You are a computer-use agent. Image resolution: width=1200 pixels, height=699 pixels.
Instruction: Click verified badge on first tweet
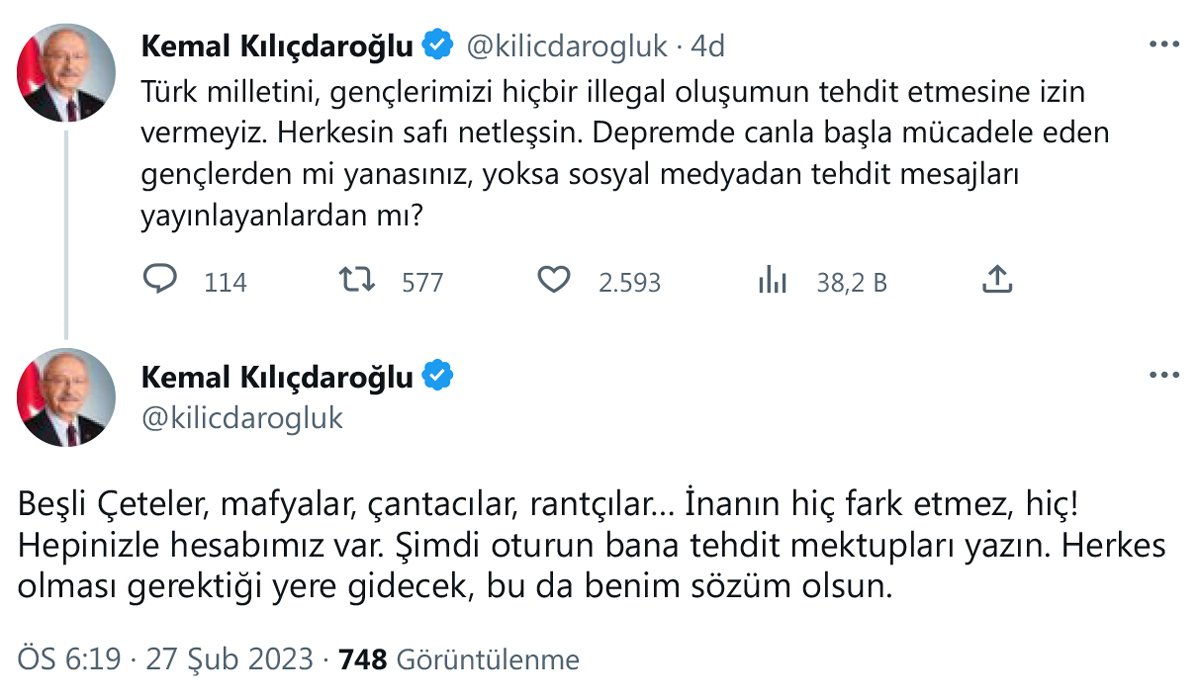(x=437, y=45)
